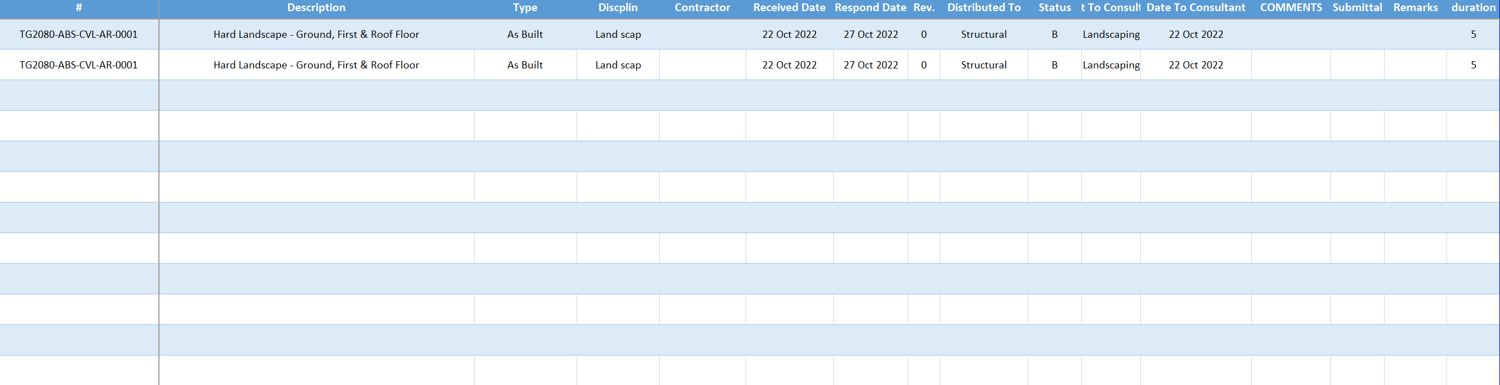Select second row Structural distributed cell
This screenshot has width=1500, height=385.
point(984,65)
